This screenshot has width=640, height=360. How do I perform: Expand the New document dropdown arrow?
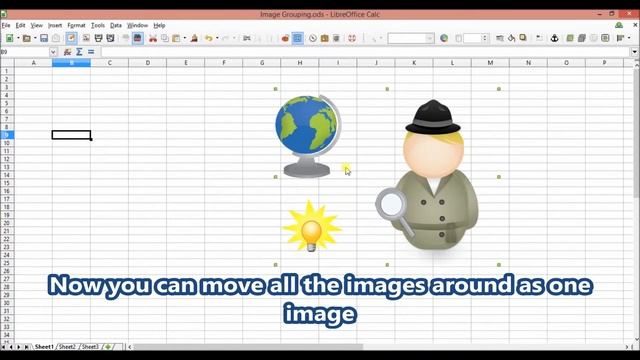coord(18,38)
